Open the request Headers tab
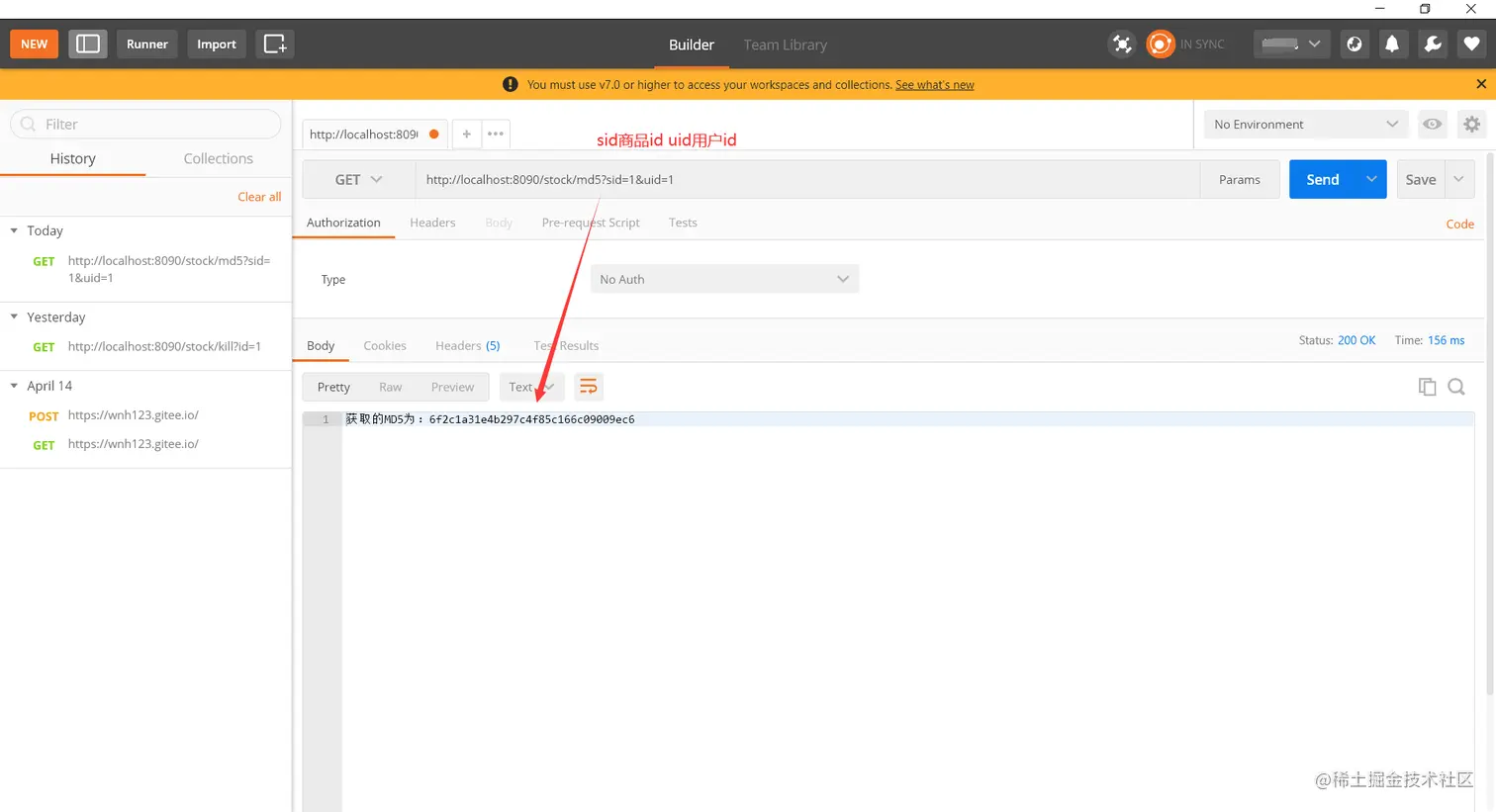The height and width of the screenshot is (812, 1496). pyautogui.click(x=432, y=223)
